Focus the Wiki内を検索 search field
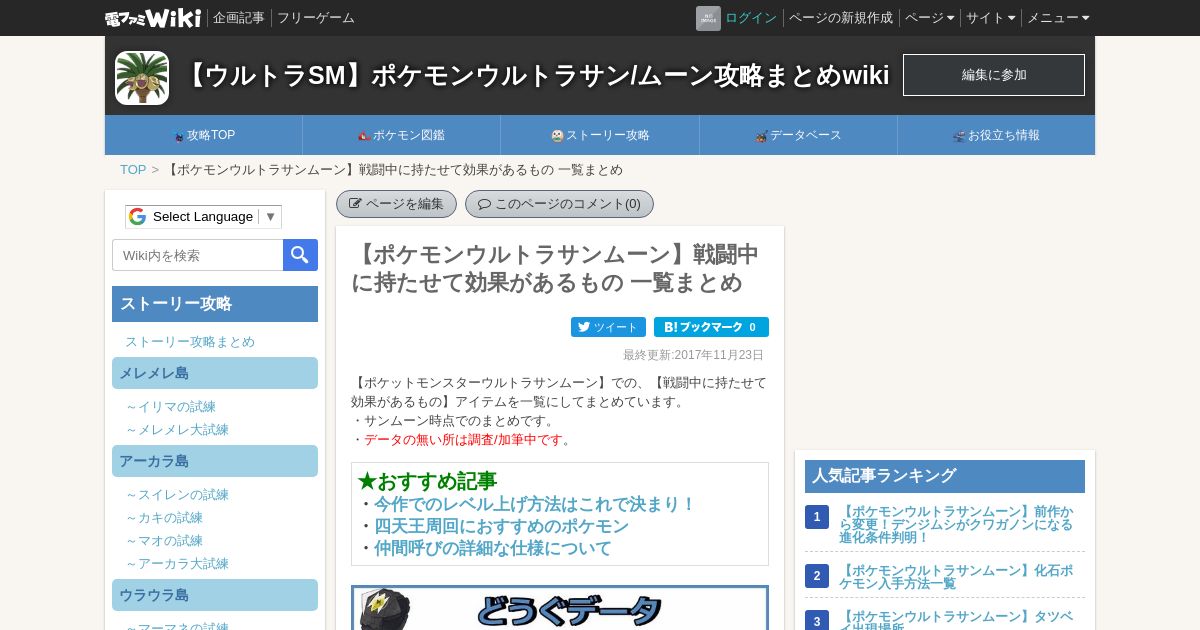The height and width of the screenshot is (630, 1200). pos(198,255)
